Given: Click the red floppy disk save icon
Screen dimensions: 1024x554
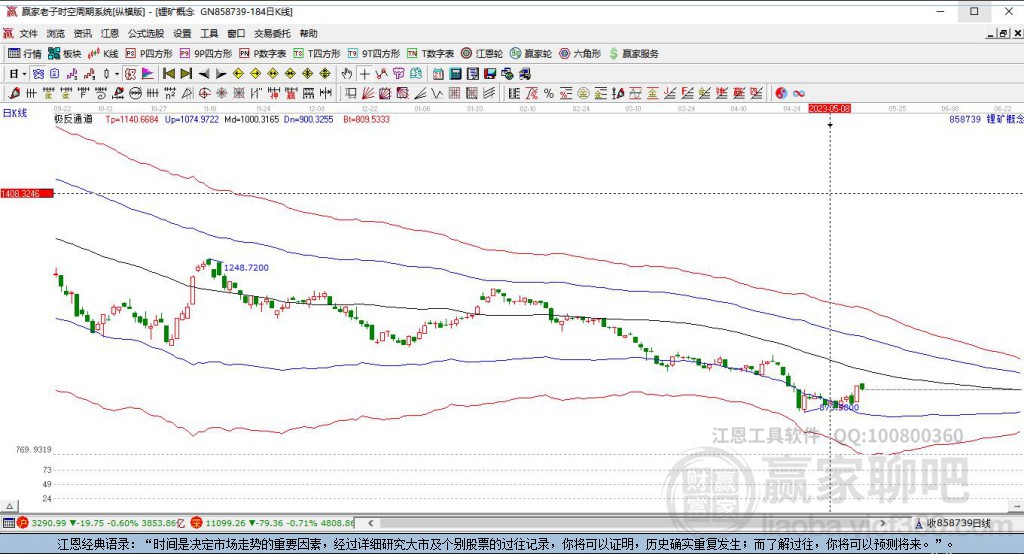Looking at the screenshot, I should (490, 74).
